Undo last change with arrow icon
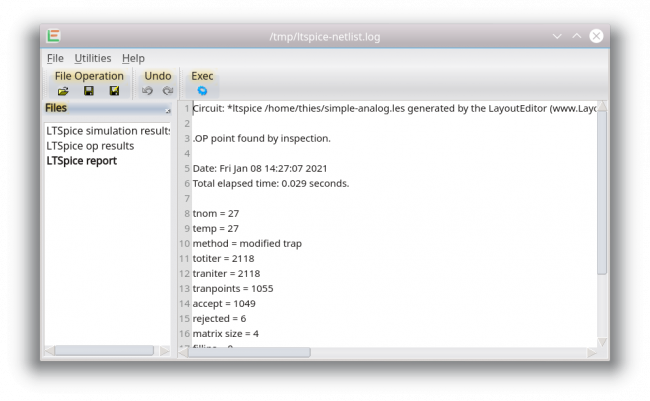 147,91
